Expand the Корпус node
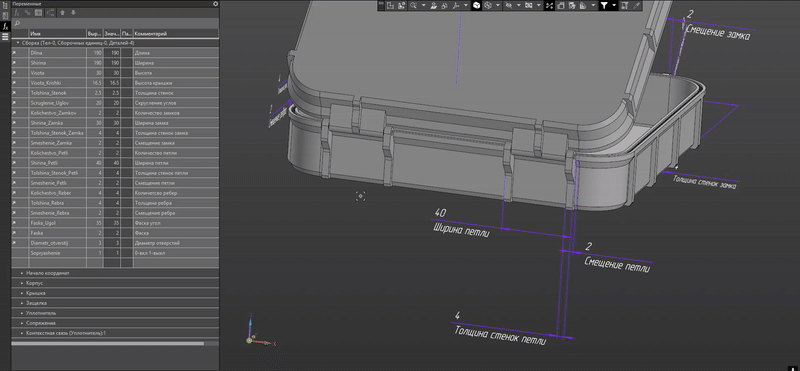Image resolution: width=800 pixels, height=371 pixels. 22,283
